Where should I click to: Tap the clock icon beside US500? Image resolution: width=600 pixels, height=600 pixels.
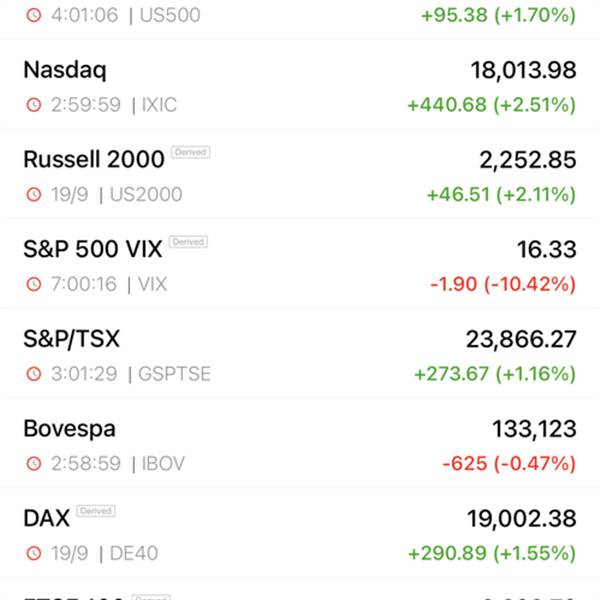pos(34,15)
